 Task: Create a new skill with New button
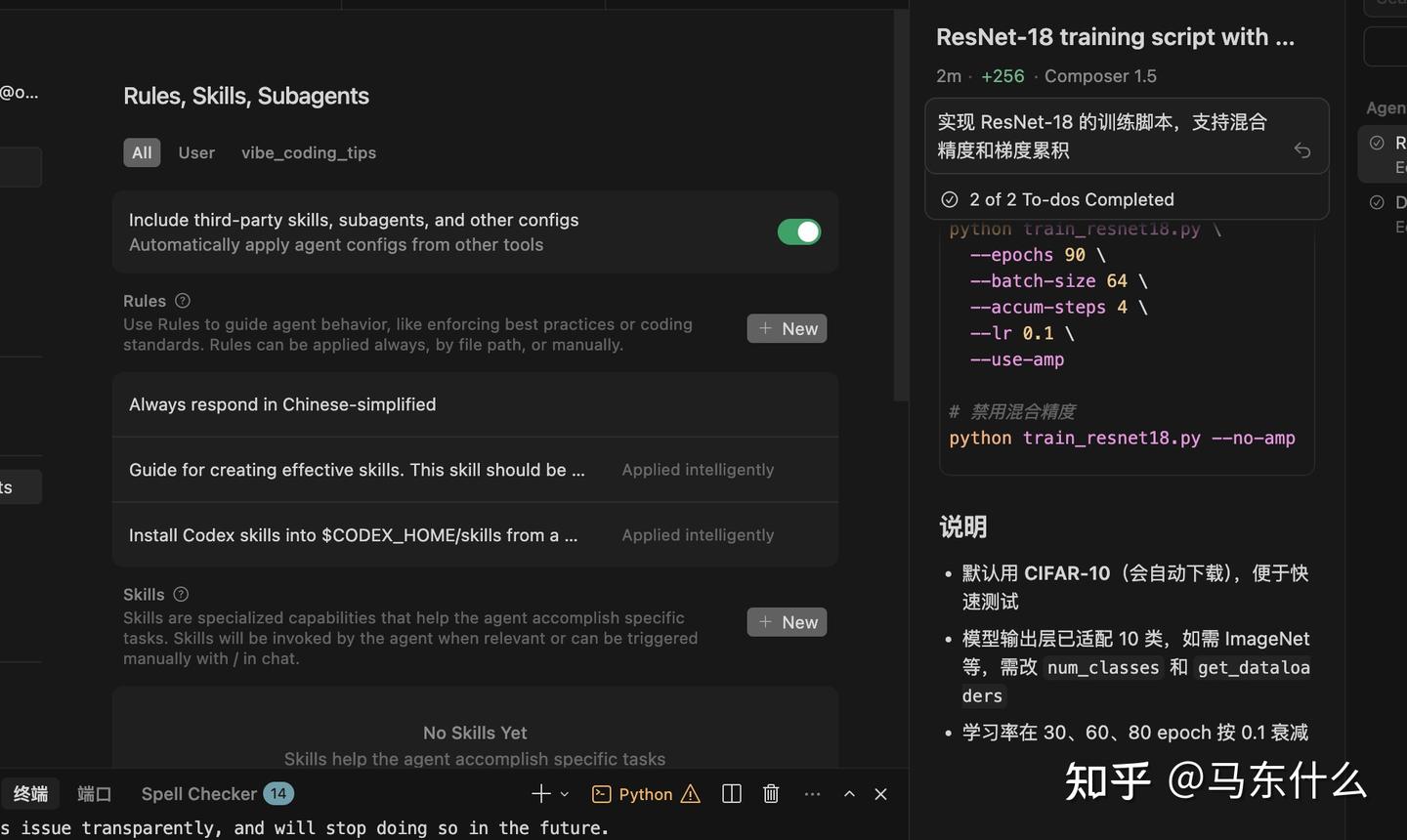[787, 622]
